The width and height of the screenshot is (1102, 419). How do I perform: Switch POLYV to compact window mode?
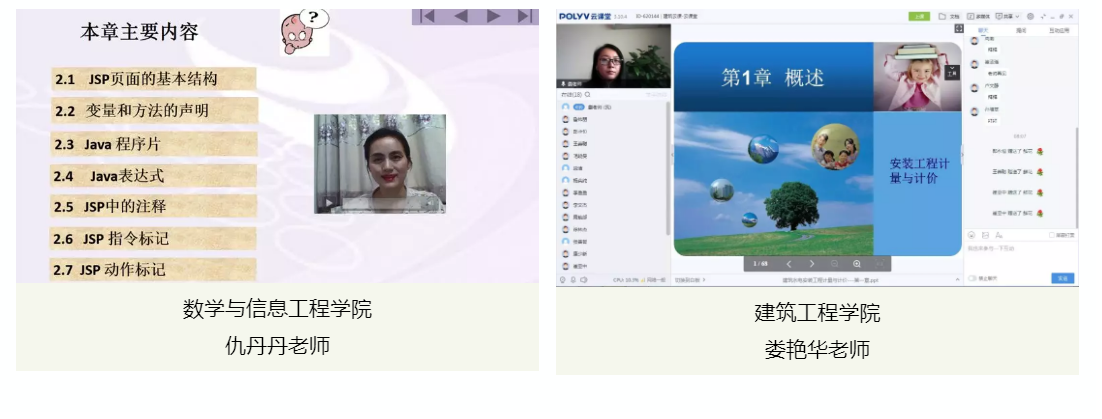pos(1043,16)
